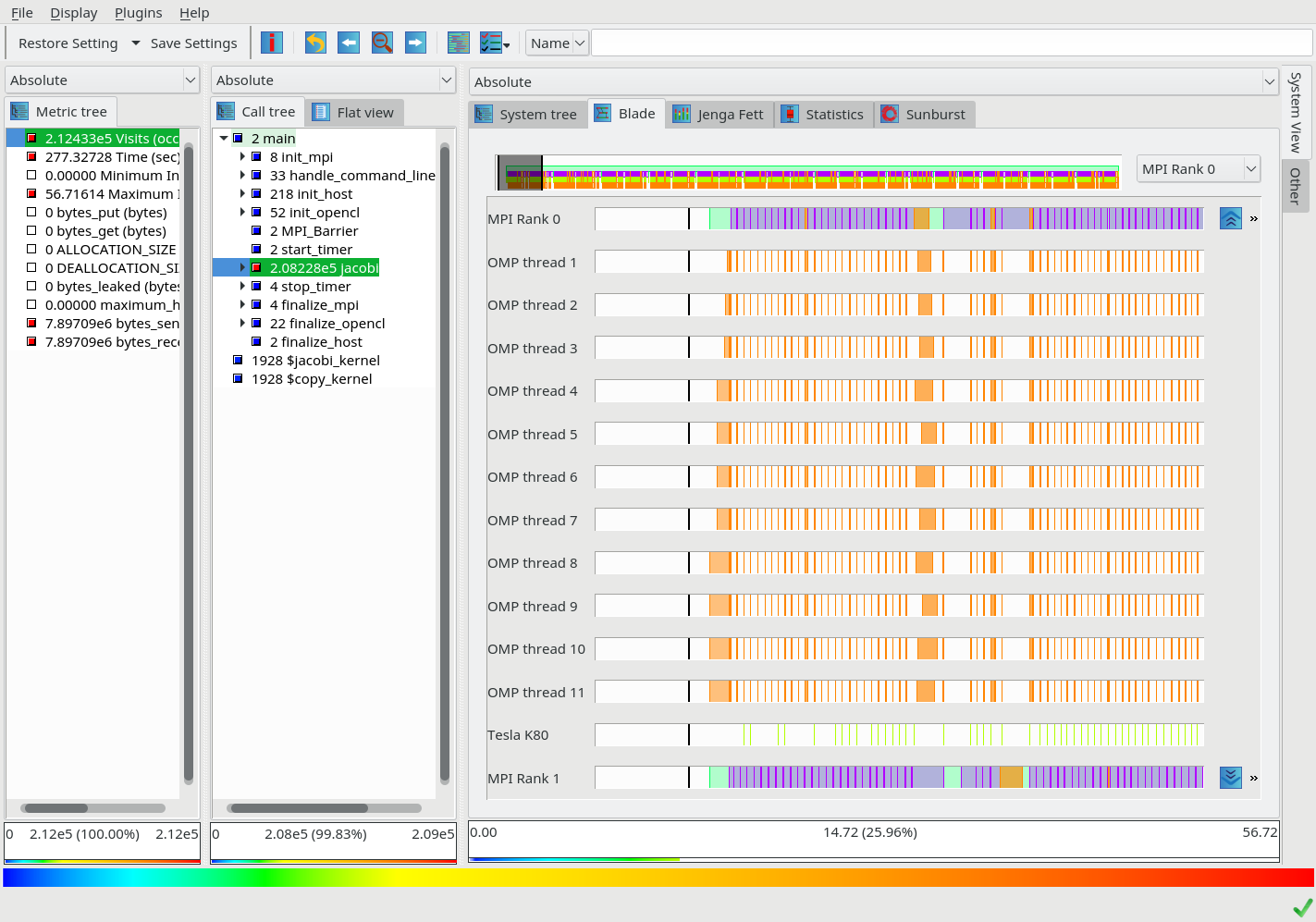Click the green checkmark status icon
The height and width of the screenshot is (922, 1316).
(x=1302, y=907)
